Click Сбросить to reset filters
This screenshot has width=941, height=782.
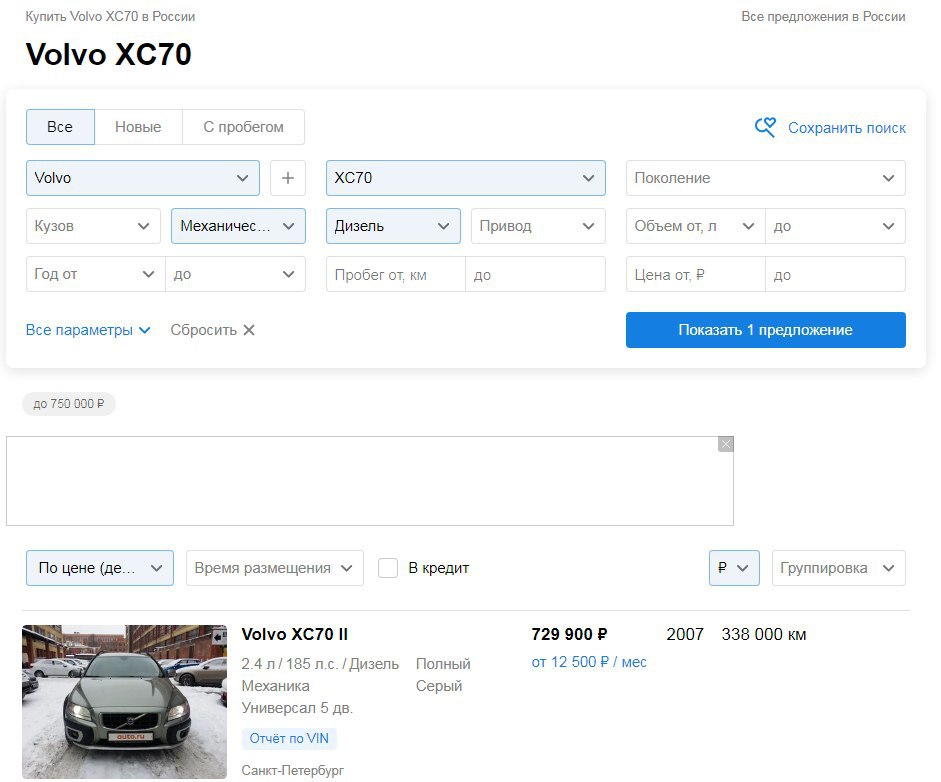[x=203, y=330]
